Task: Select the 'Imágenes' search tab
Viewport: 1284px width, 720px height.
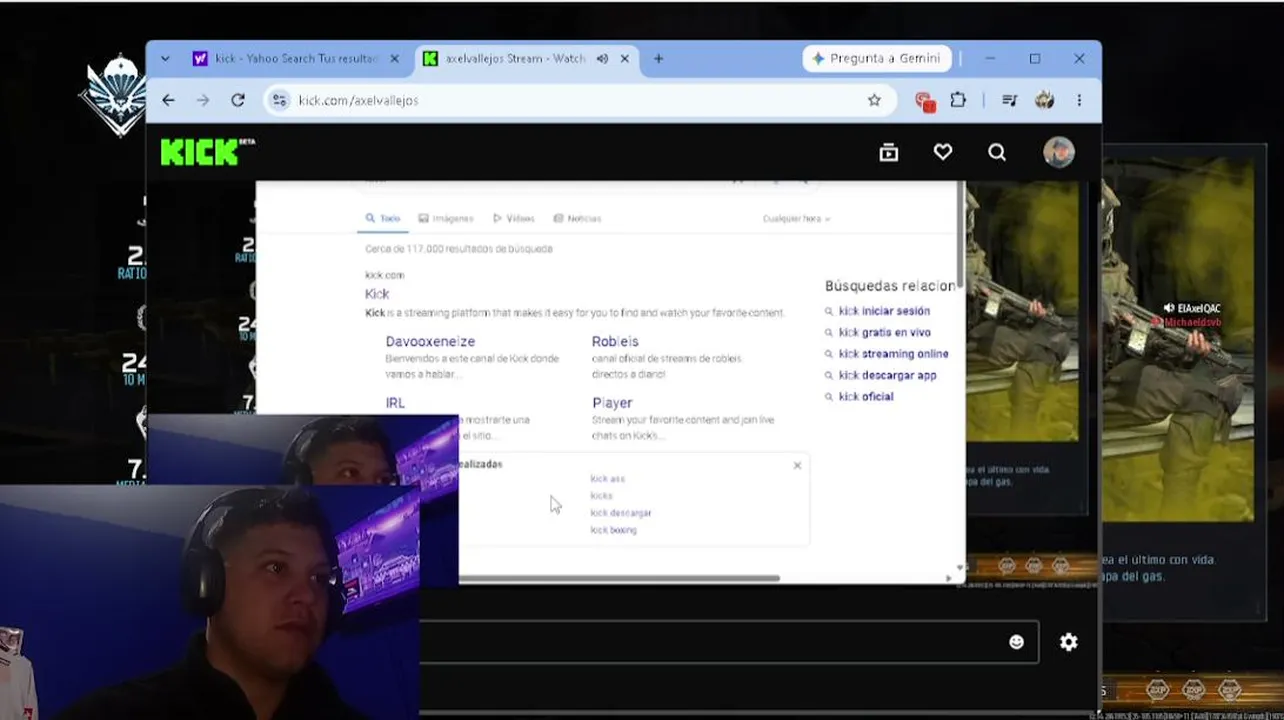Action: pos(446,218)
